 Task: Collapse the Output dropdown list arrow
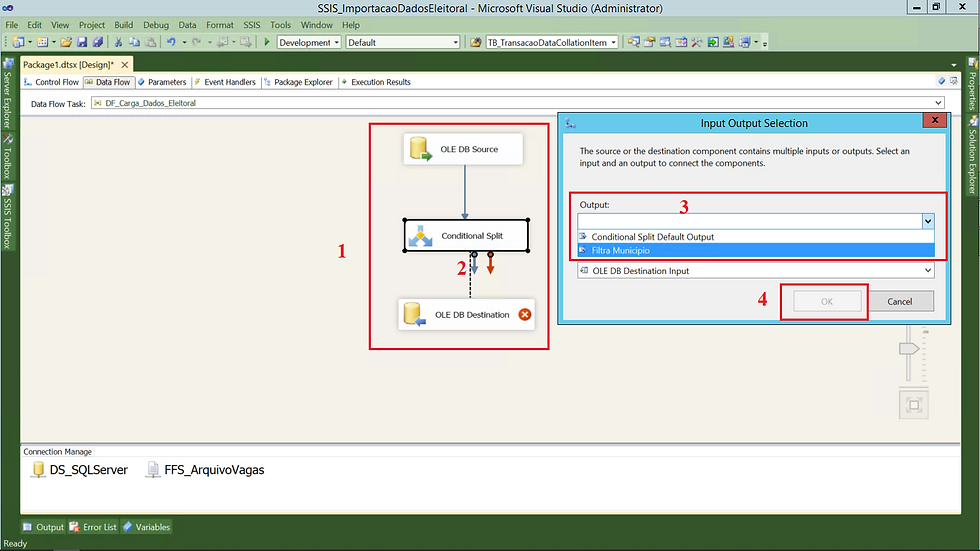click(x=928, y=221)
